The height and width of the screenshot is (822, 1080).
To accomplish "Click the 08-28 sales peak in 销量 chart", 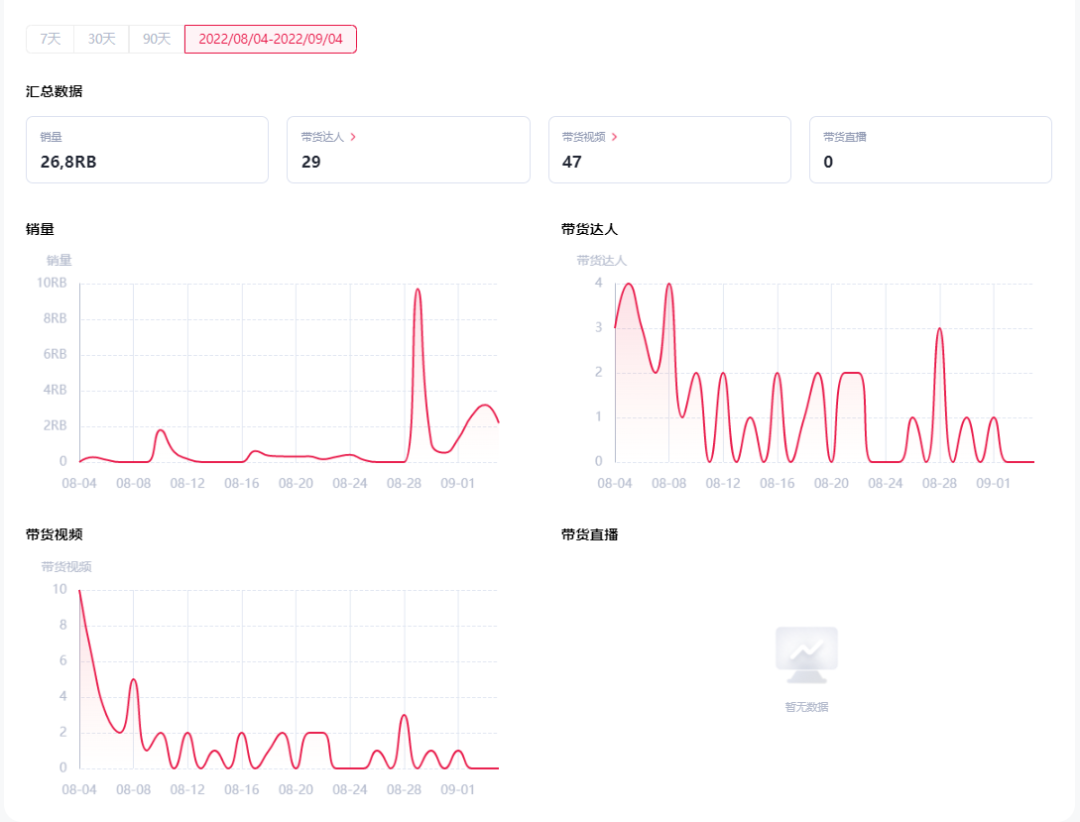I will click(417, 290).
